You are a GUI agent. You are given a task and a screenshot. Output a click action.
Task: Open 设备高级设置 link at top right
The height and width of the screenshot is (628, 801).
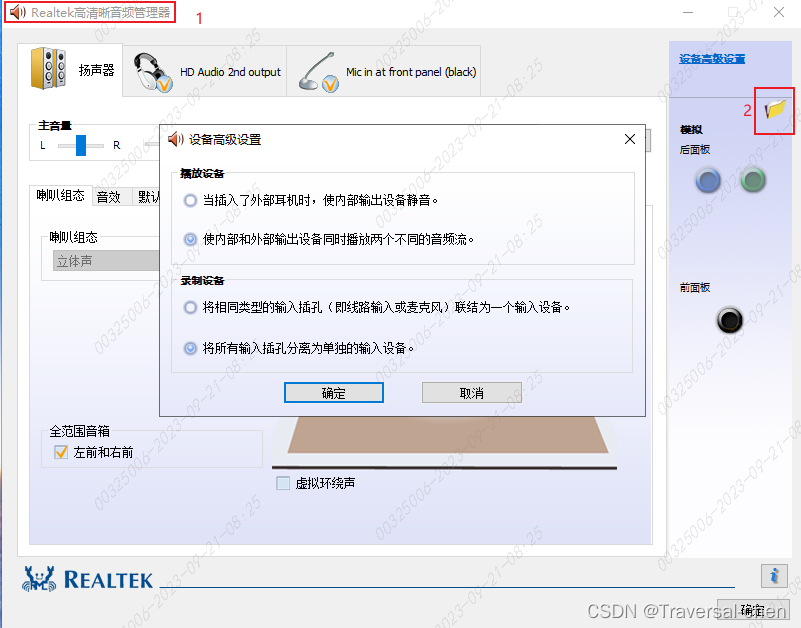712,59
